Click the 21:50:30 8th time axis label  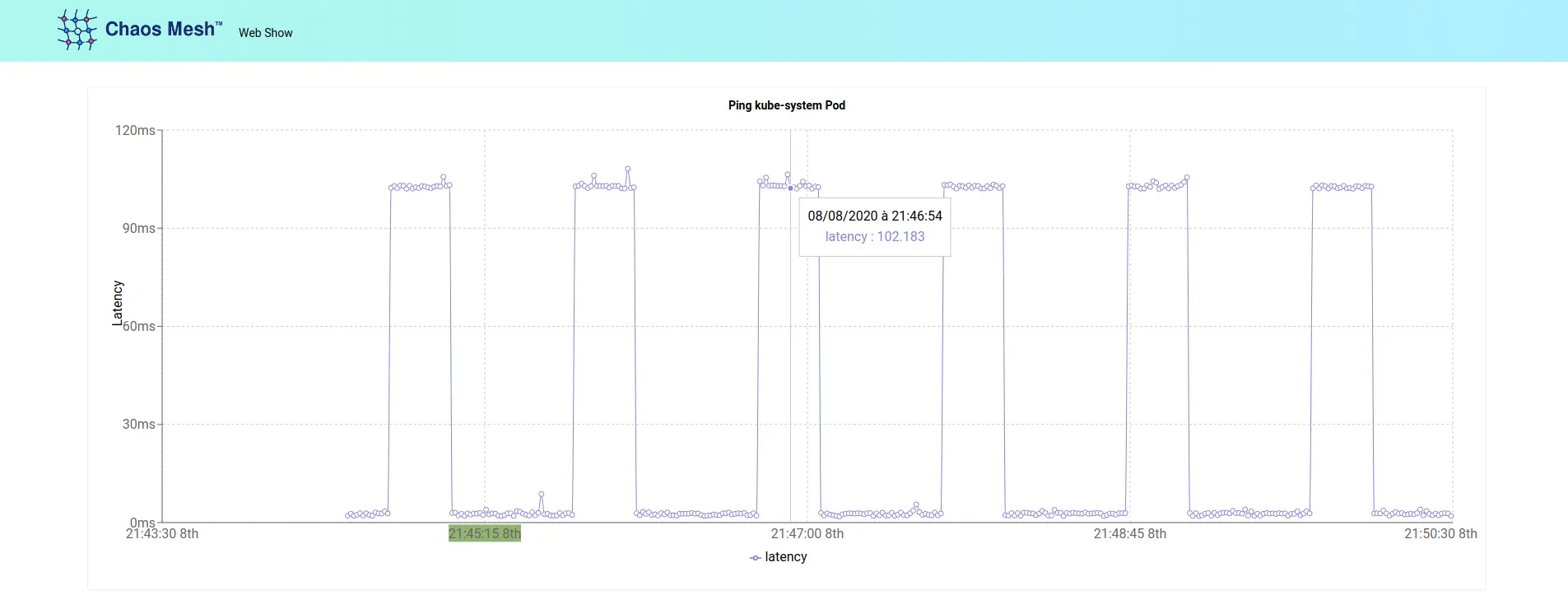click(1440, 534)
